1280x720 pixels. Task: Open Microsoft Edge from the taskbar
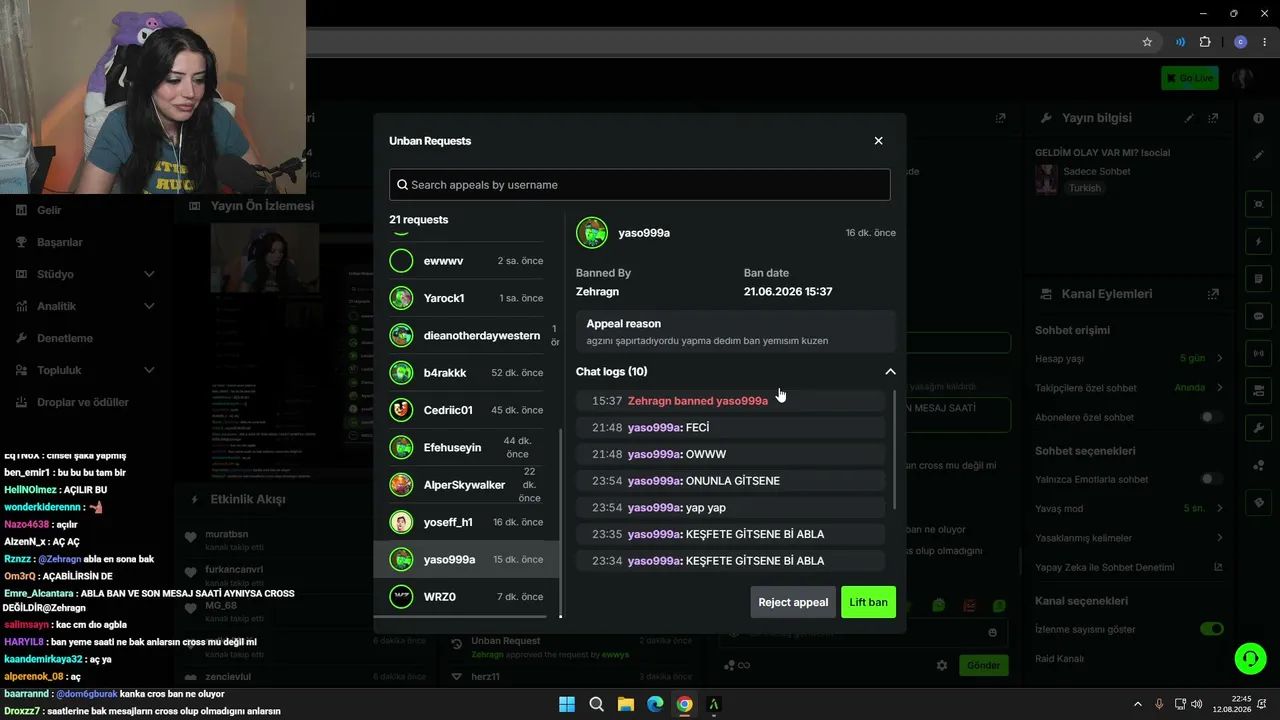(654, 704)
